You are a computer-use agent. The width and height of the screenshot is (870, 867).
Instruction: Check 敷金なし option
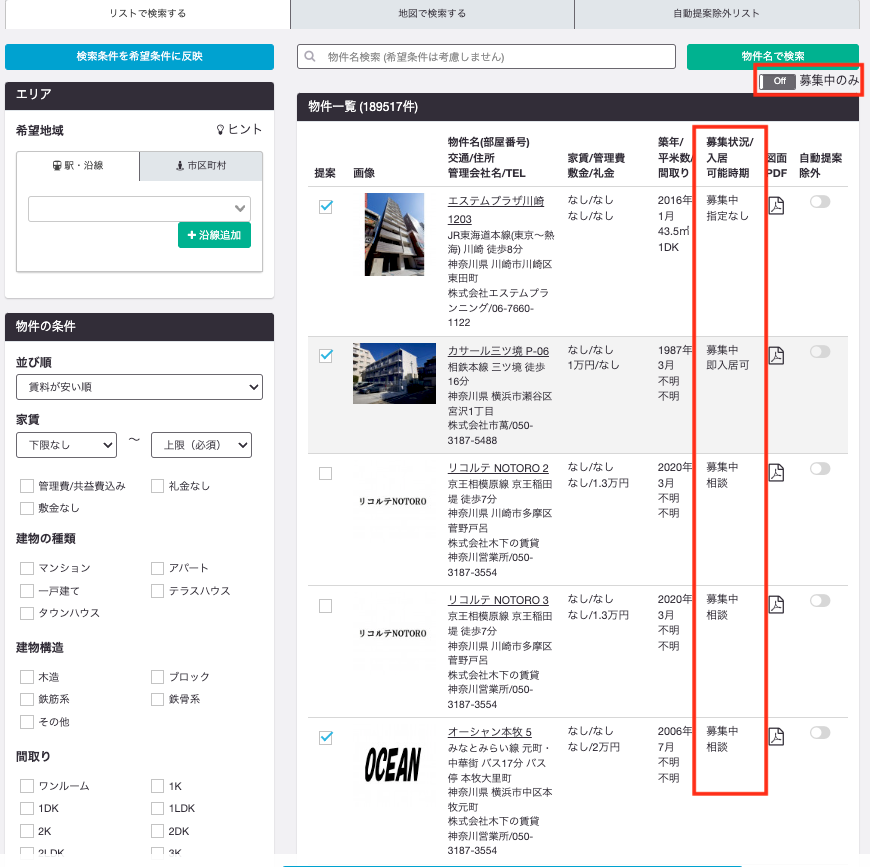27,508
